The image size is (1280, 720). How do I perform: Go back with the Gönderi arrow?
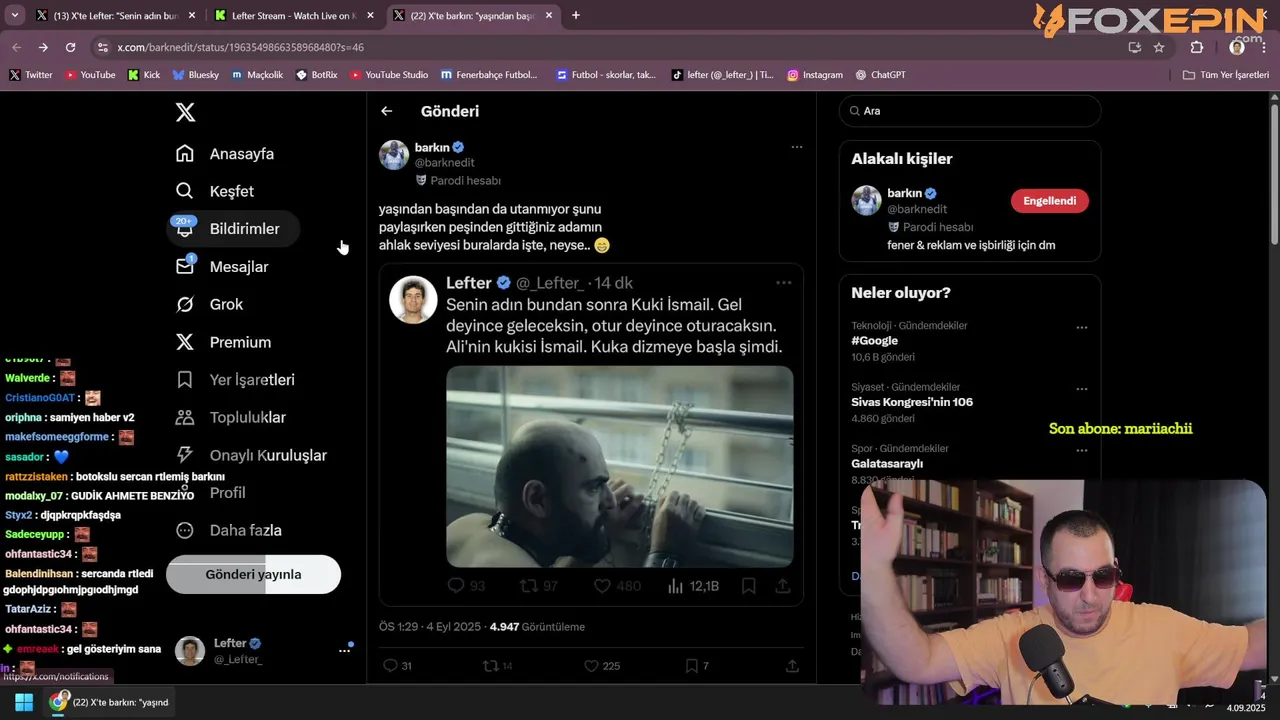[x=387, y=111]
